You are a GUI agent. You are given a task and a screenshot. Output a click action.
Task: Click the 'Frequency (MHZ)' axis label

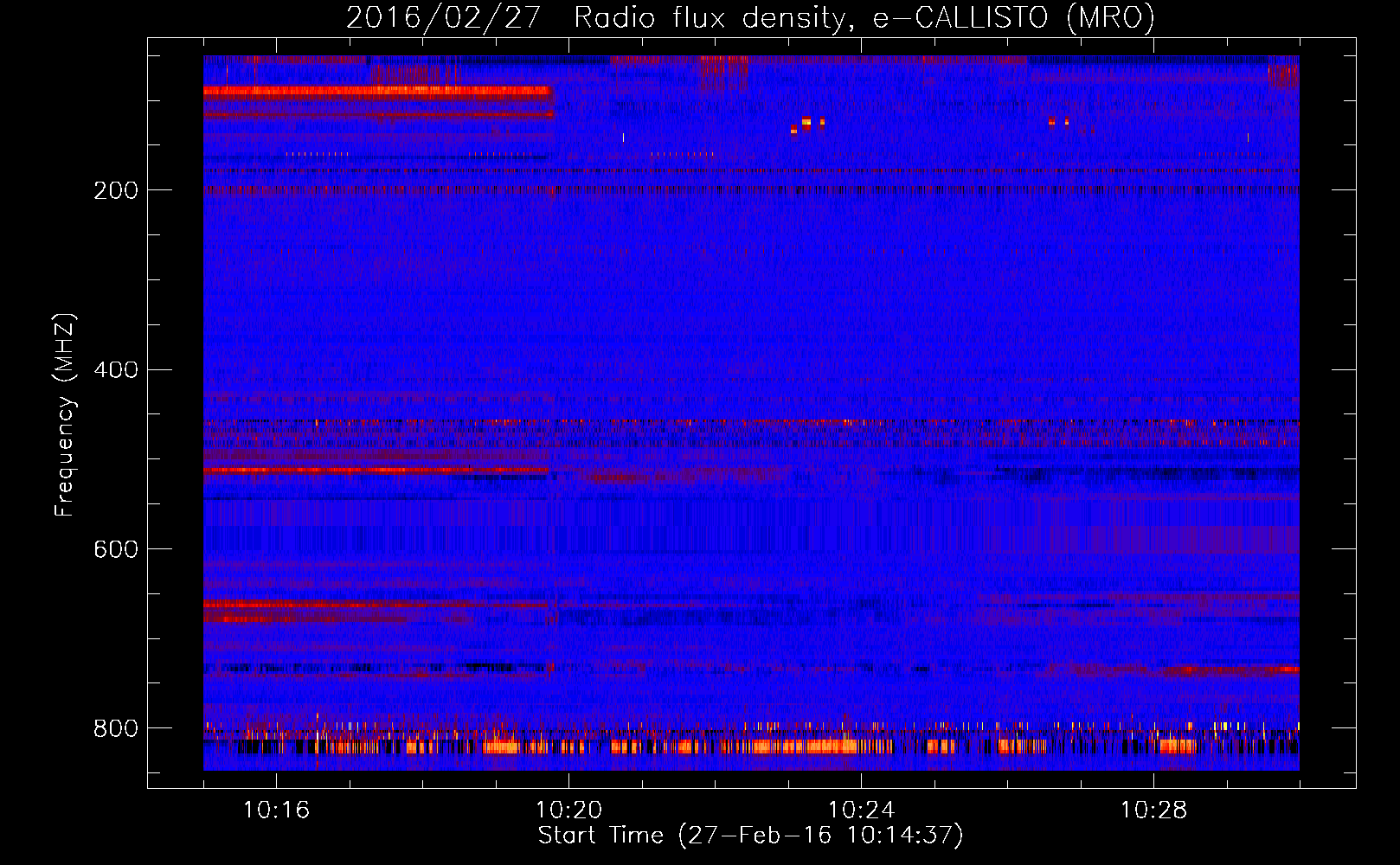coord(65,415)
